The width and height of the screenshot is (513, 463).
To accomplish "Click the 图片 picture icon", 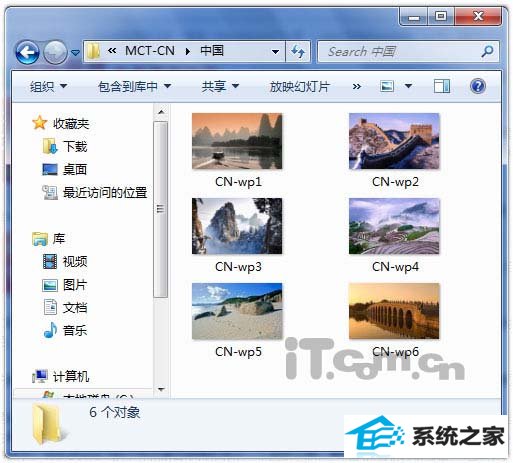I will [50, 285].
